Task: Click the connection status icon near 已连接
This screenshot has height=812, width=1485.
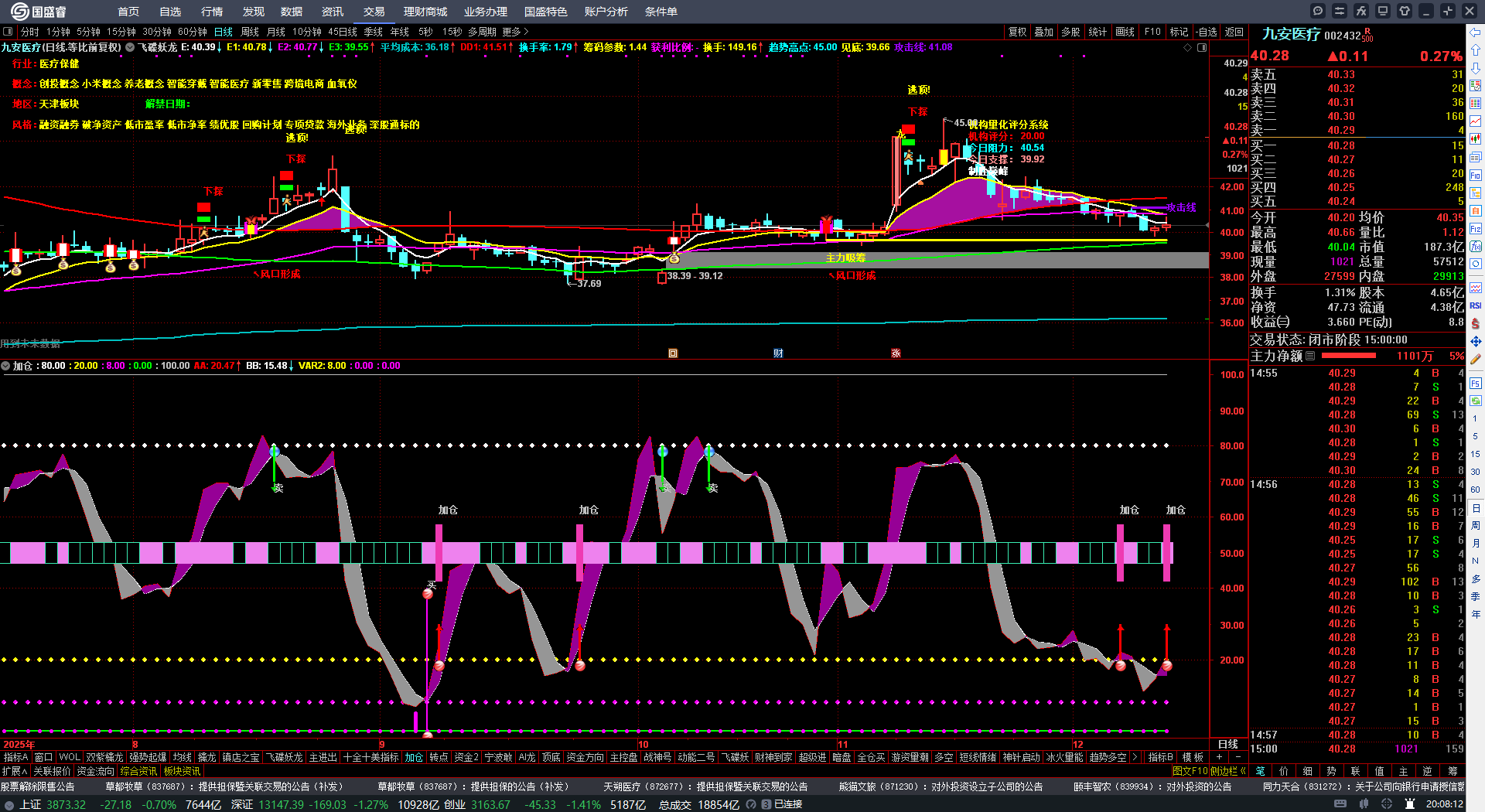Action: click(x=766, y=805)
